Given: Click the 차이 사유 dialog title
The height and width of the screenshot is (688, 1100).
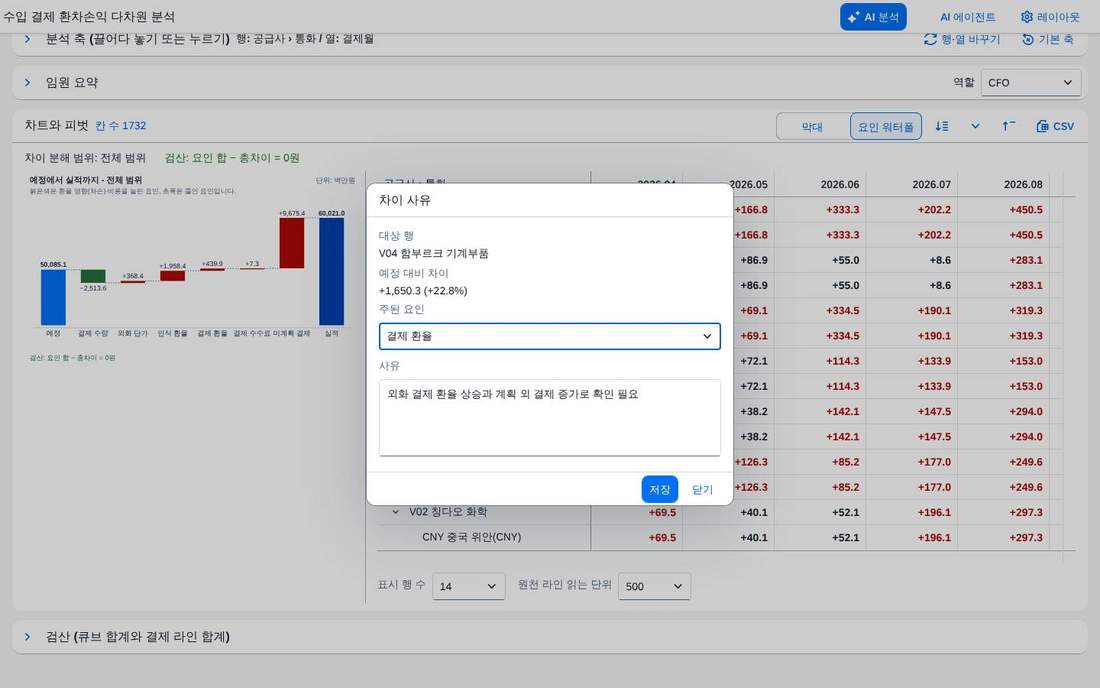Looking at the screenshot, I should (405, 200).
